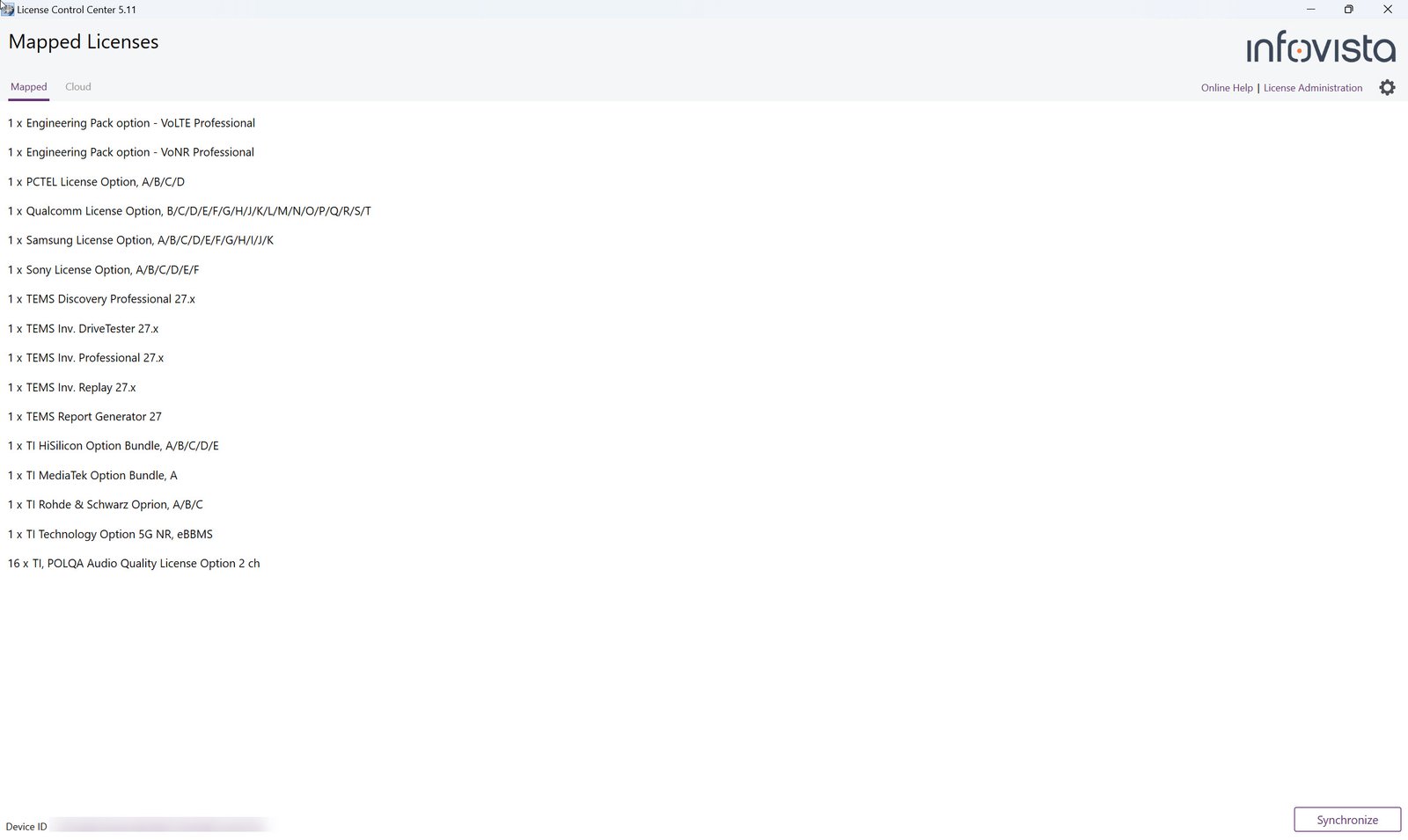Open settings via the gear icon
1408x840 pixels.
[x=1387, y=88]
